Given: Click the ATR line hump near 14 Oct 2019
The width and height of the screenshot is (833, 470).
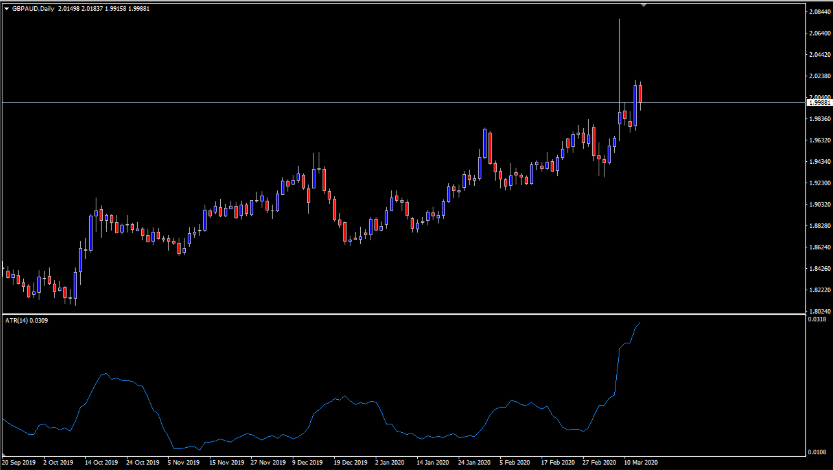Looking at the screenshot, I should coord(104,375).
